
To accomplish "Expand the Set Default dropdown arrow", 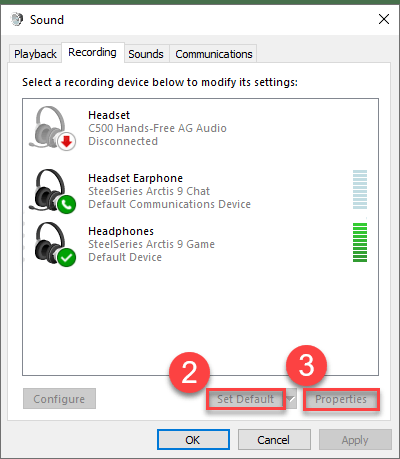I will pos(291,399).
